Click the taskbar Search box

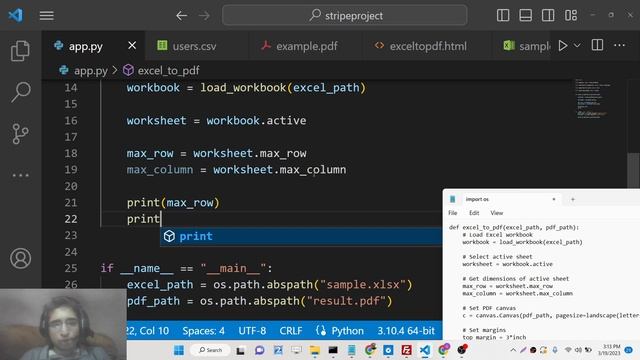[x=211, y=350]
